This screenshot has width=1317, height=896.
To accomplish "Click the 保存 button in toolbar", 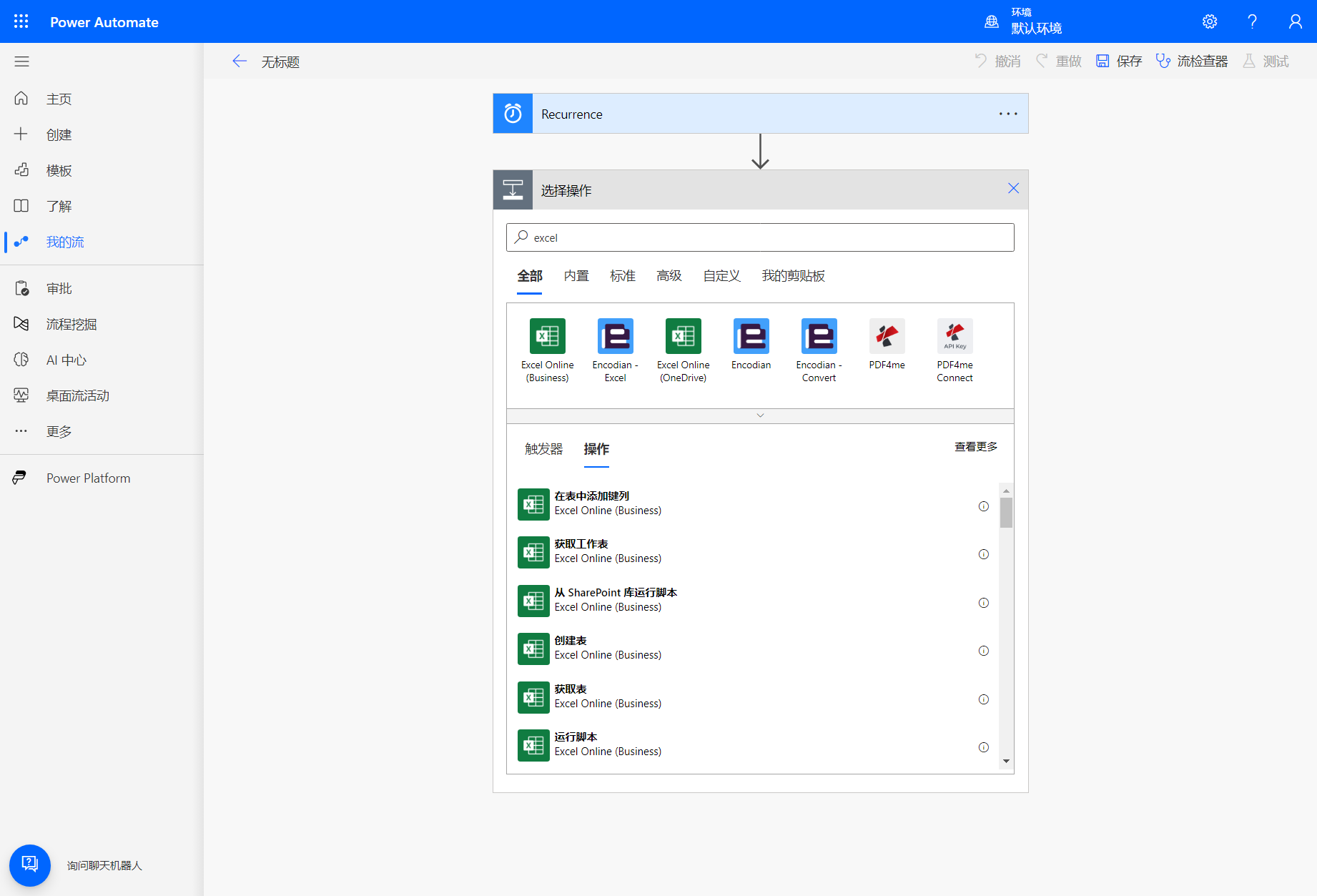I will click(1120, 61).
